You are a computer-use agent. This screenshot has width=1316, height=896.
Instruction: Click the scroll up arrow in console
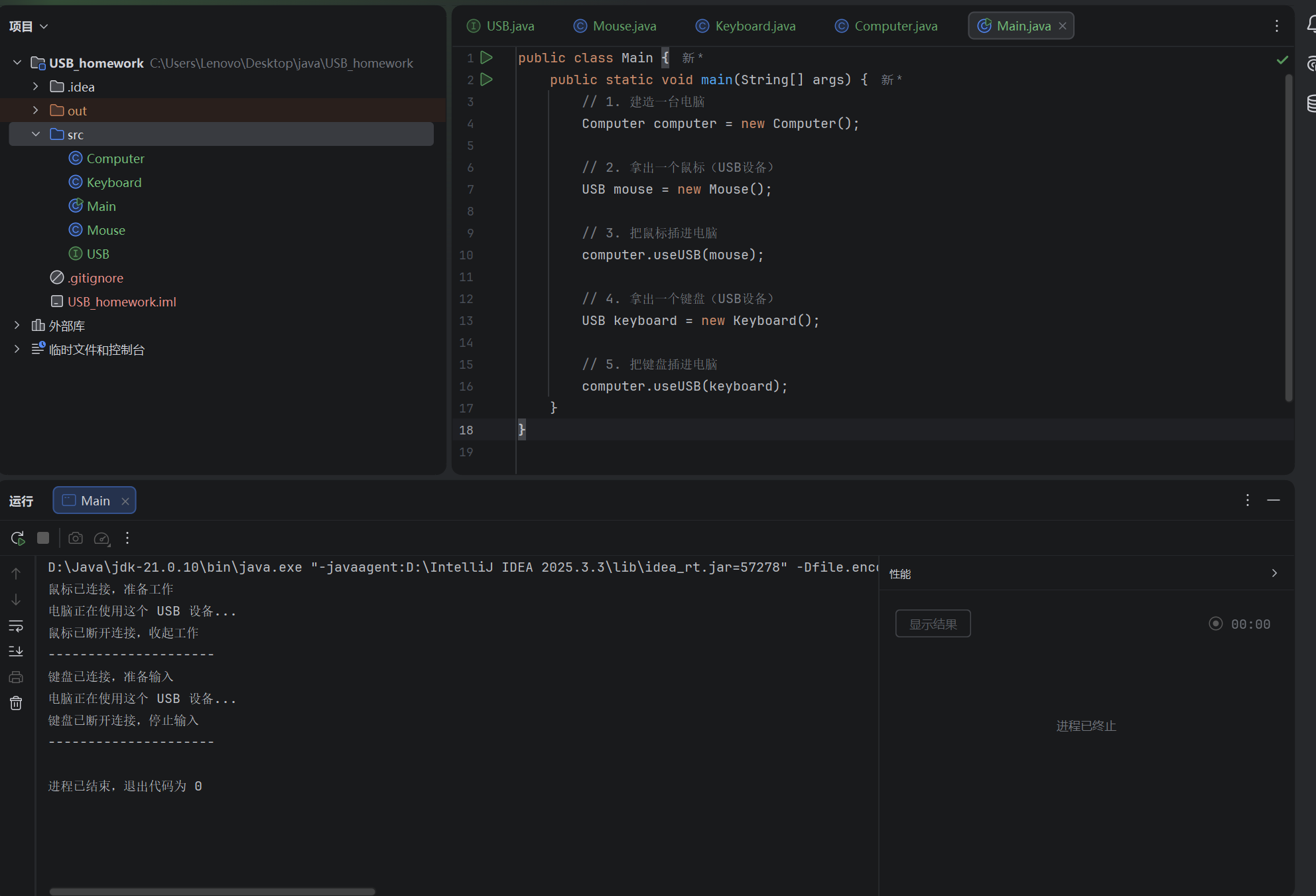[16, 574]
